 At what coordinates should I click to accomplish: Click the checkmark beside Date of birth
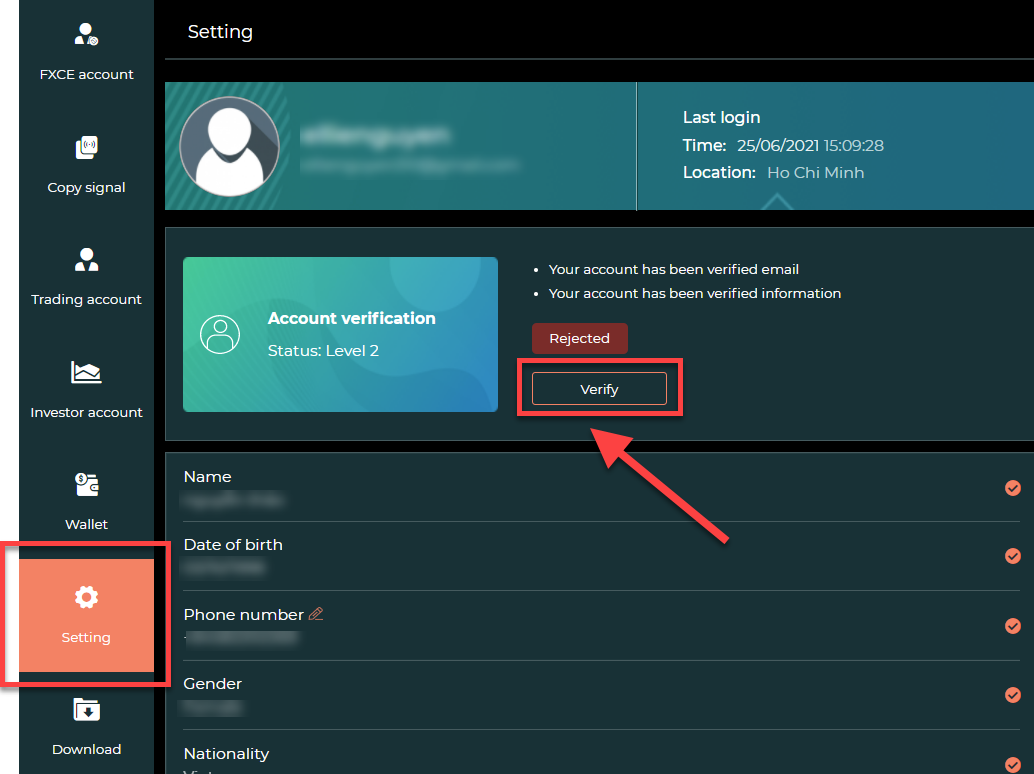tap(1013, 557)
